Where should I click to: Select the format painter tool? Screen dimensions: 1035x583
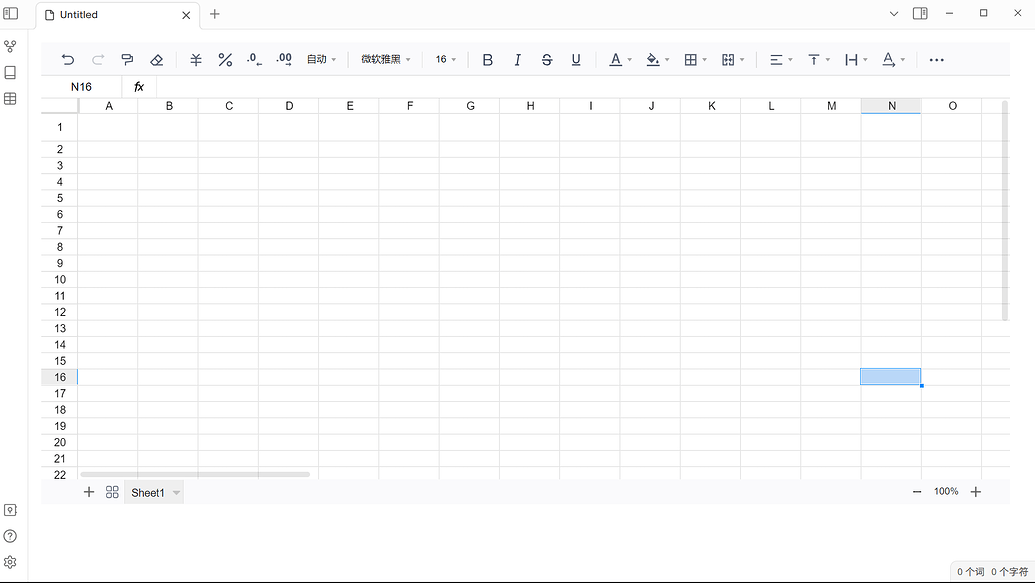pyautogui.click(x=127, y=60)
